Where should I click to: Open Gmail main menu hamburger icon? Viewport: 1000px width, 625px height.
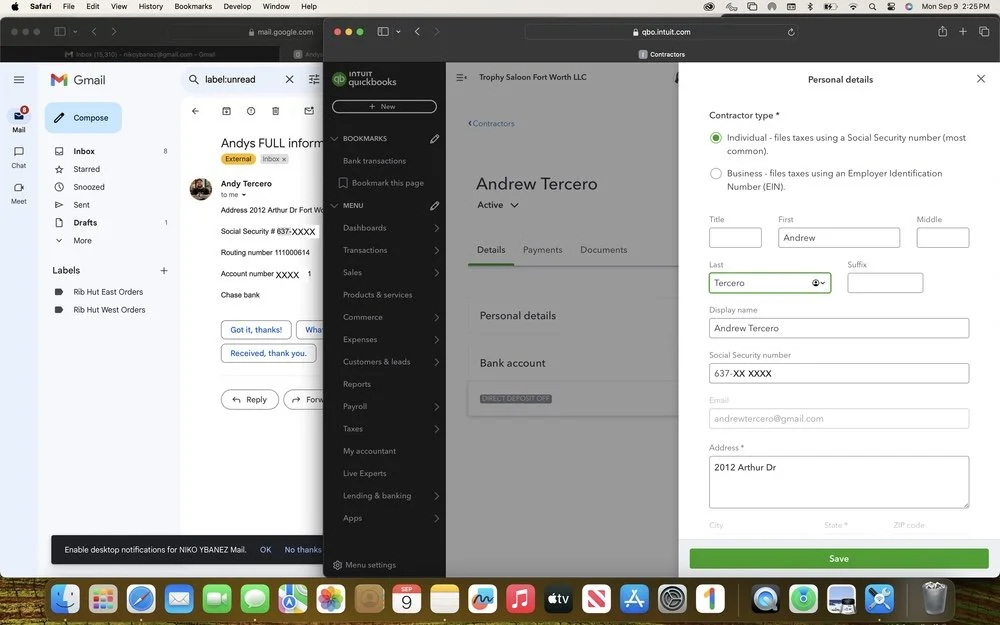coord(19,80)
